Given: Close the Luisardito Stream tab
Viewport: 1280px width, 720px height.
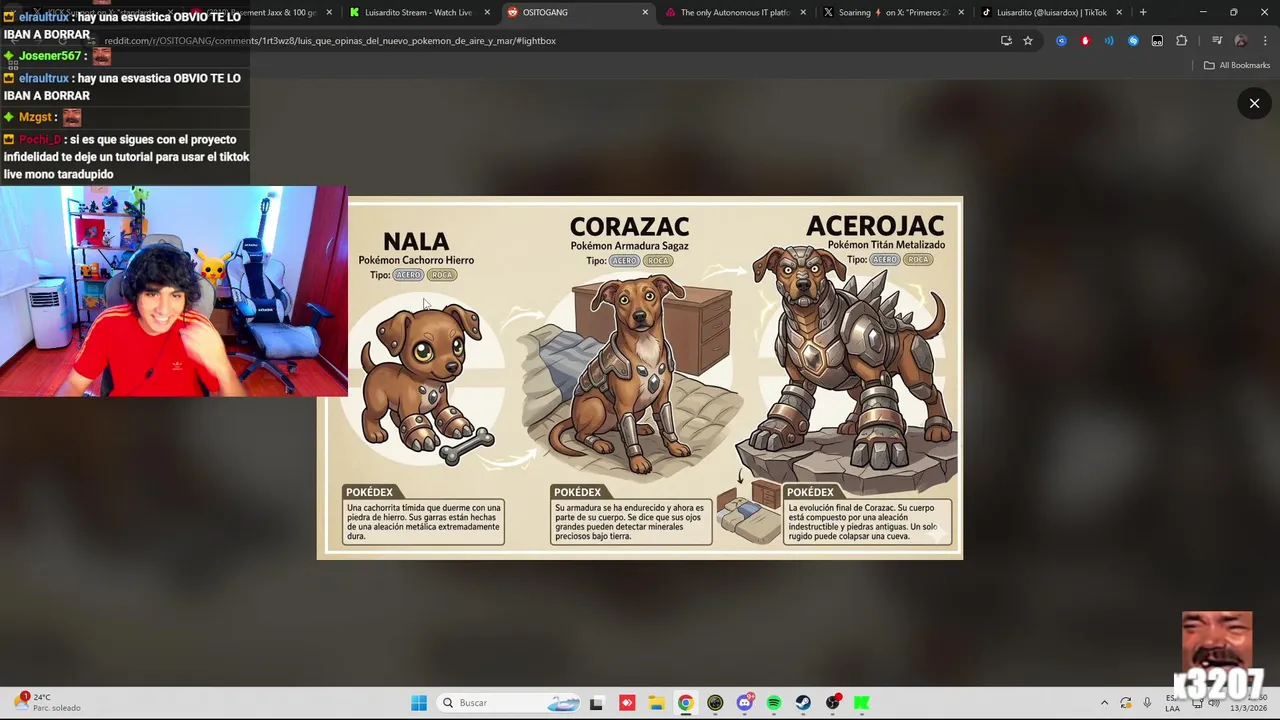Looking at the screenshot, I should tap(487, 12).
